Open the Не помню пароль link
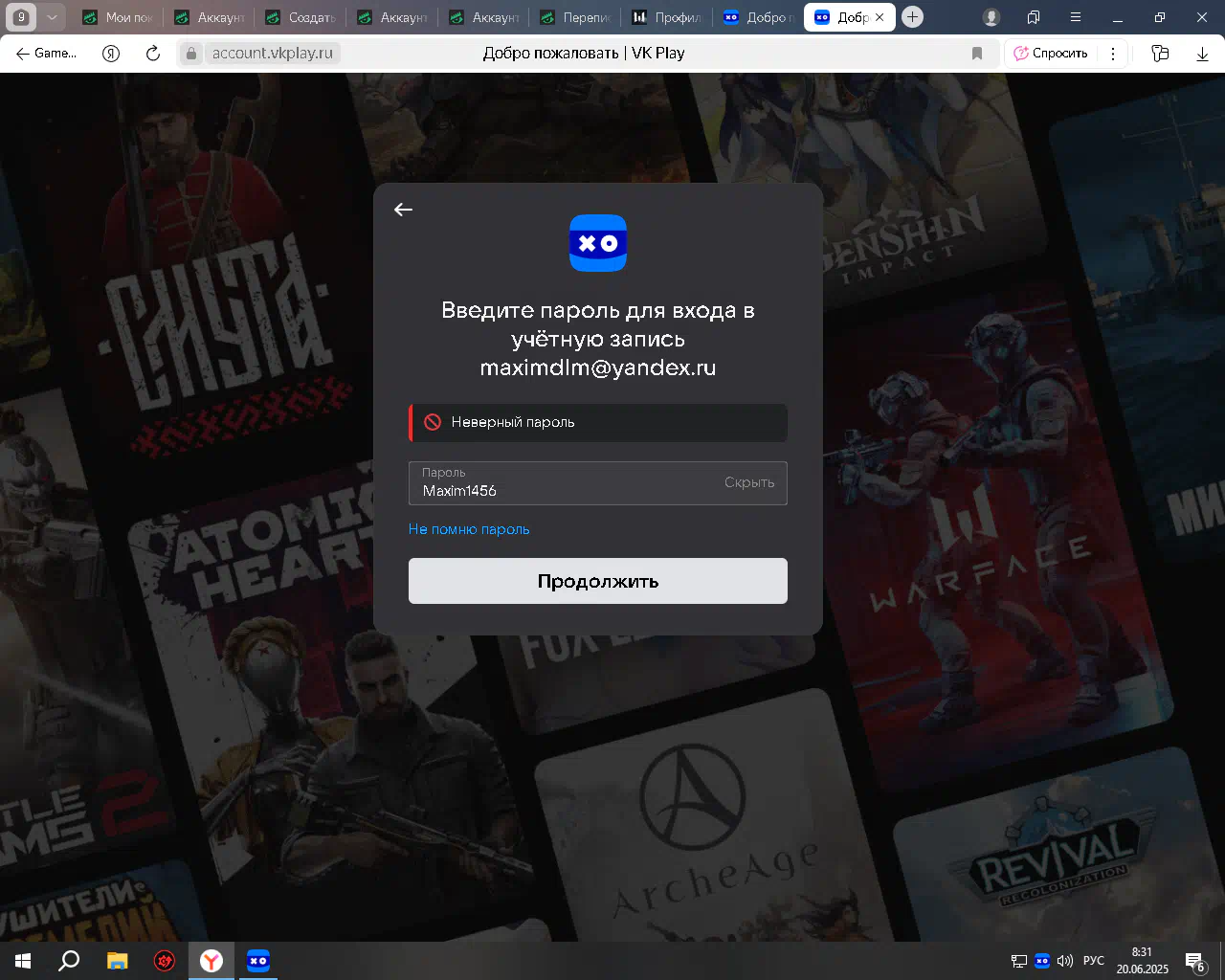This screenshot has width=1225, height=980. (469, 529)
